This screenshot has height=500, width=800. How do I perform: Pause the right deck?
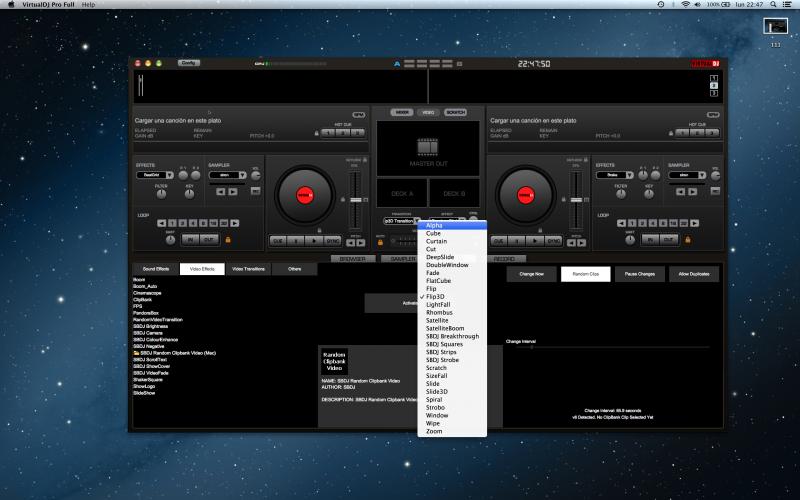click(x=517, y=241)
